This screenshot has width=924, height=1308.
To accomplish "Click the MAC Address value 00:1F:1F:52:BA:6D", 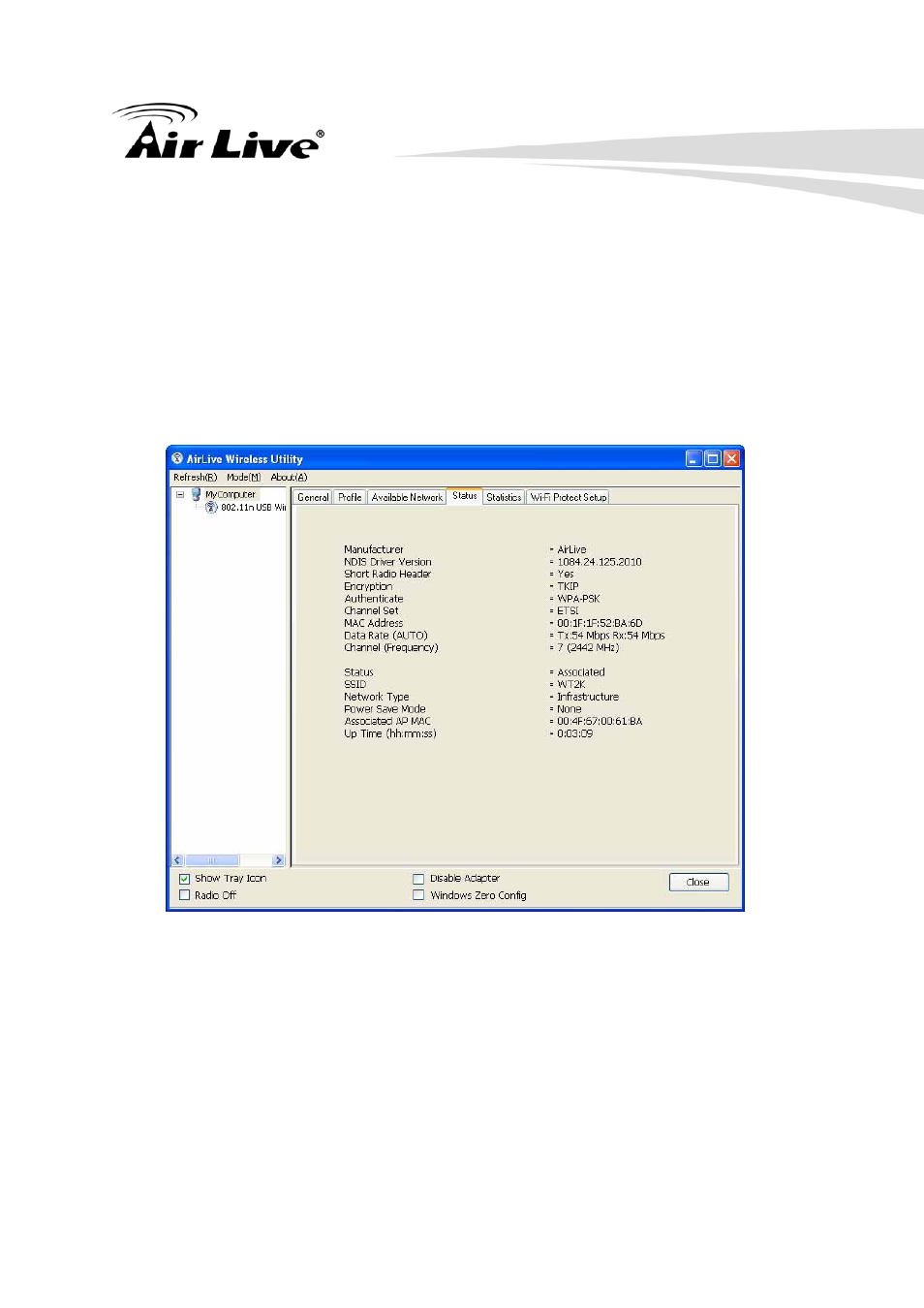I will 600,623.
